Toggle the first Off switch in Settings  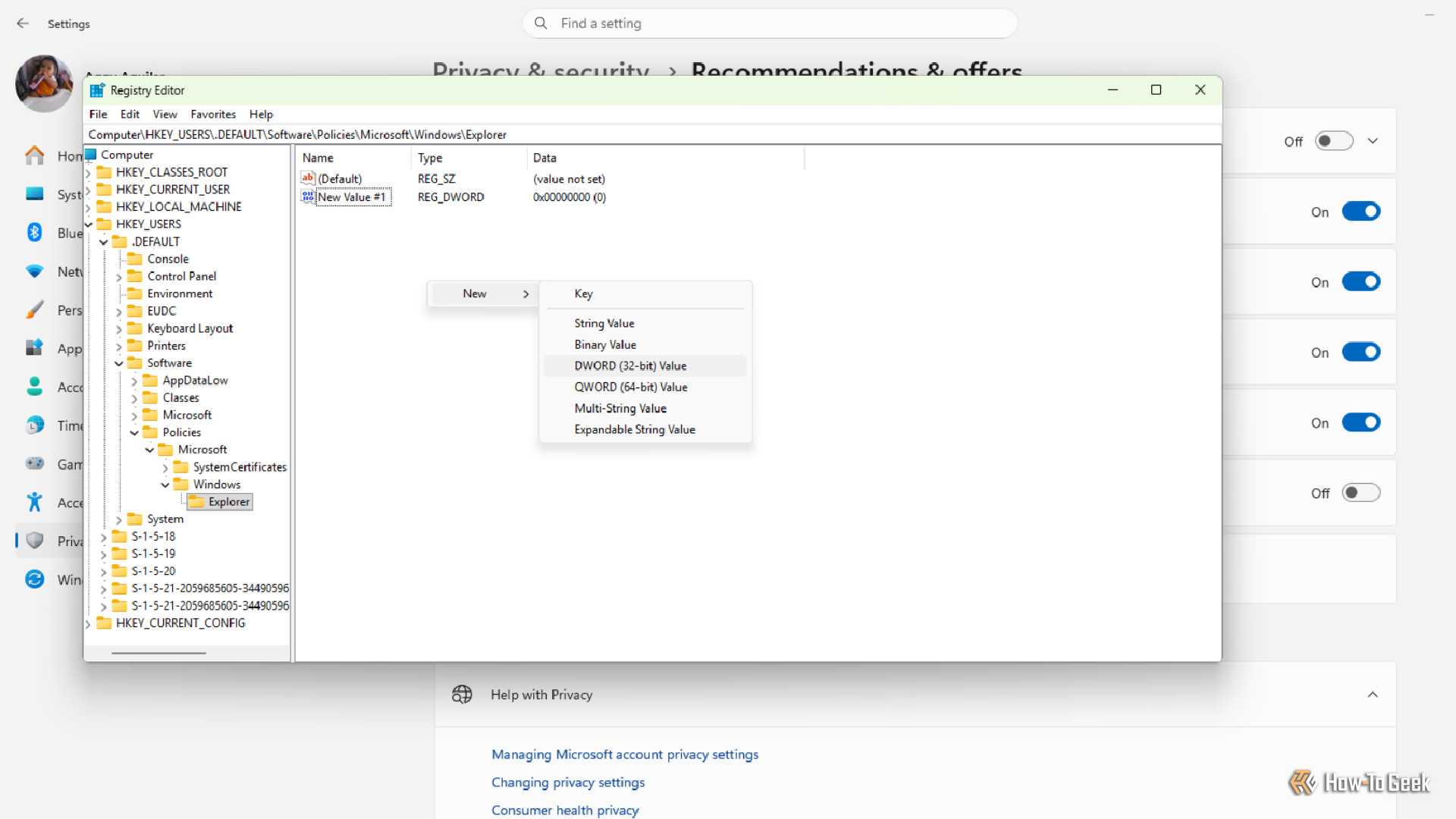pos(1335,141)
